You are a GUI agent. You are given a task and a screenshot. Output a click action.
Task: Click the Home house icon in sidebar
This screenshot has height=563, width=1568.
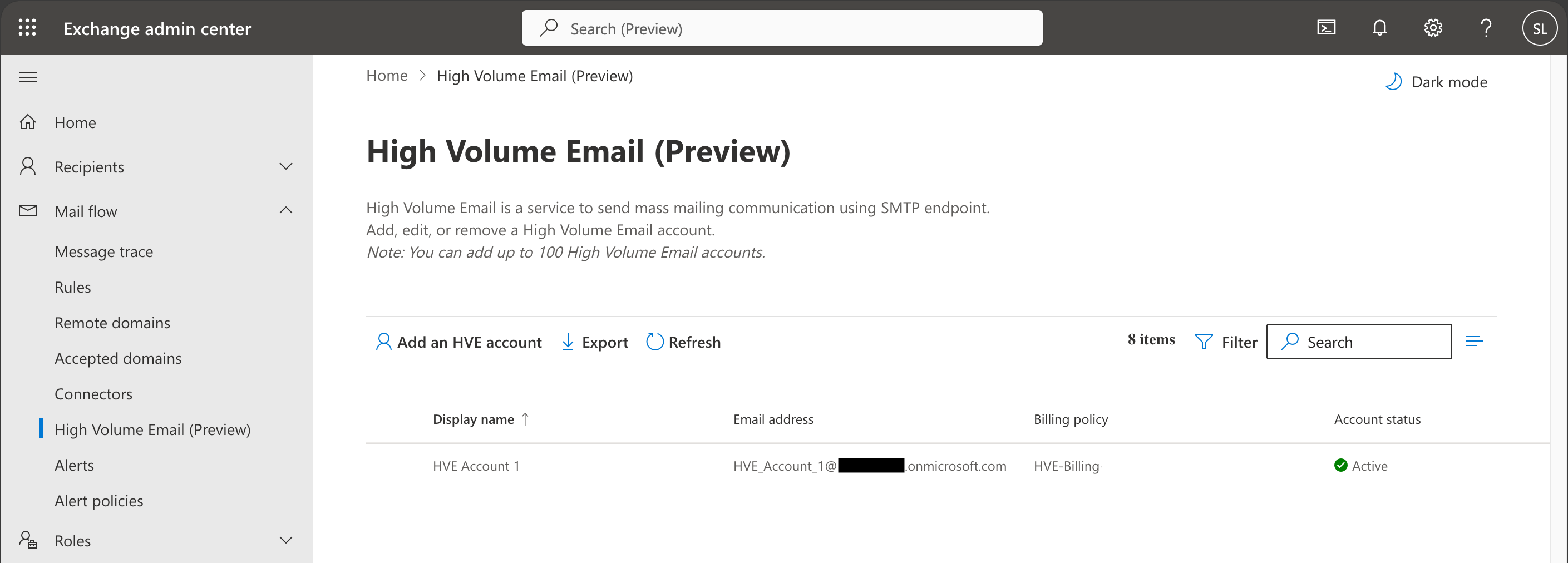click(x=28, y=122)
